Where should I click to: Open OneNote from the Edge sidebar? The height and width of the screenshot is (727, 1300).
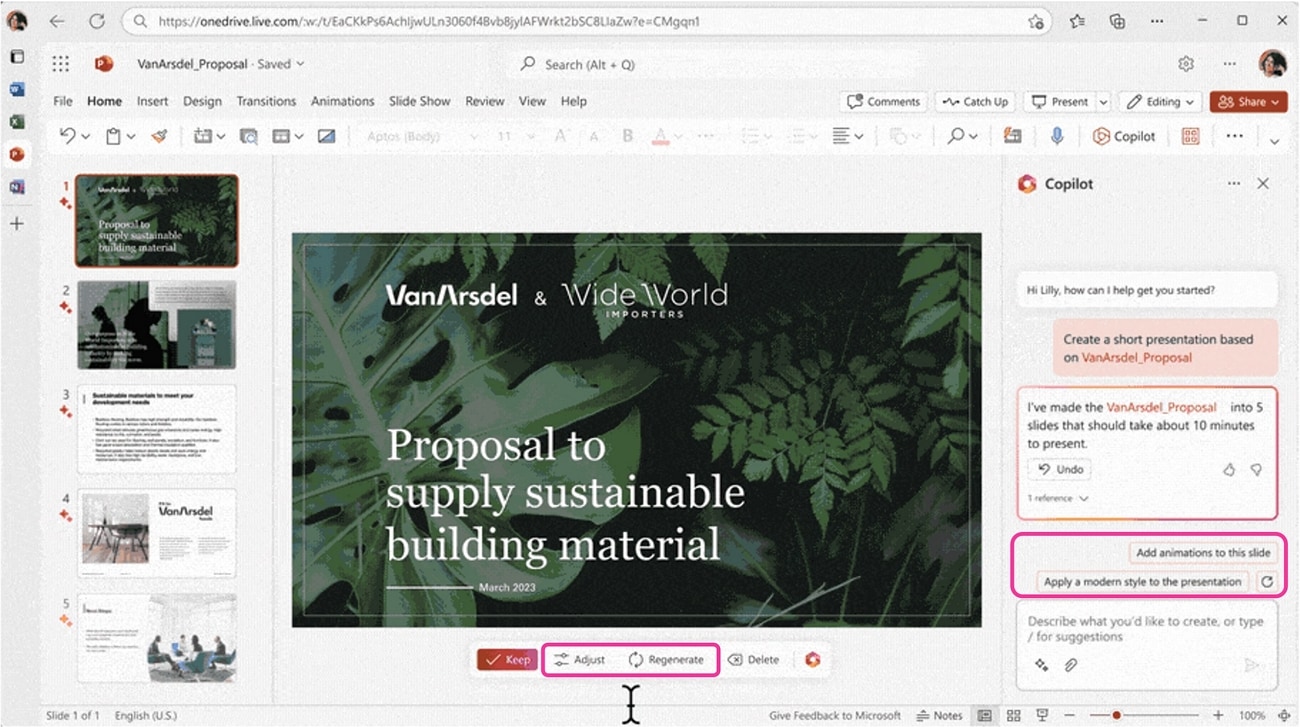click(x=16, y=187)
